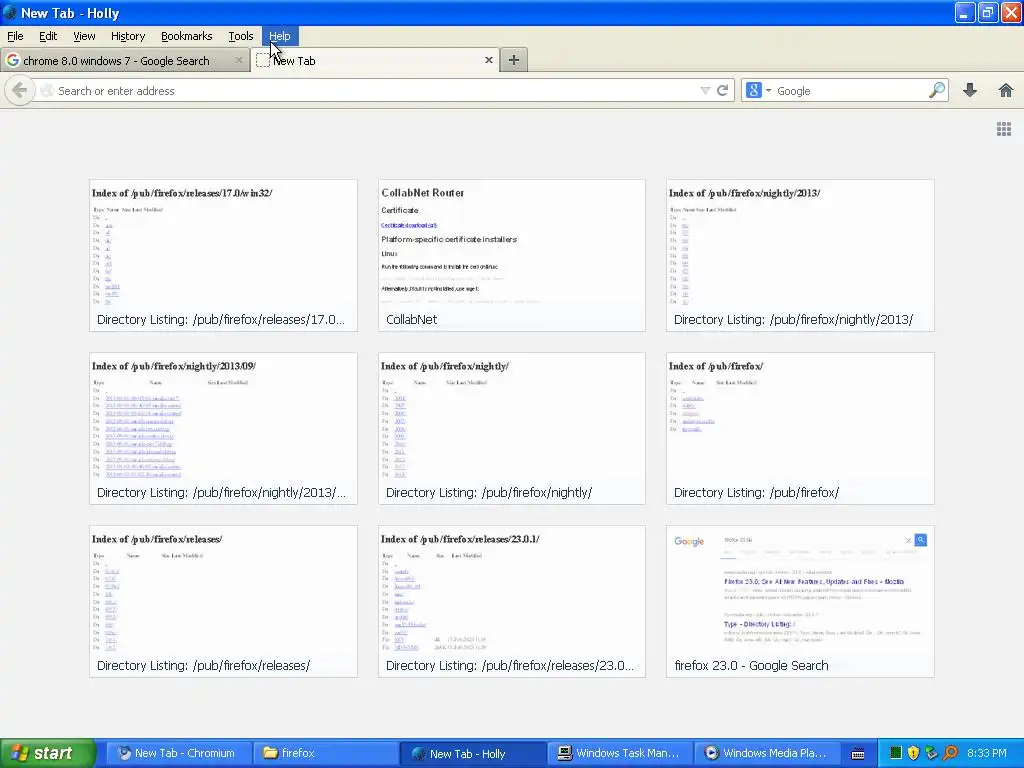Open a new tab with plus button

click(x=514, y=60)
